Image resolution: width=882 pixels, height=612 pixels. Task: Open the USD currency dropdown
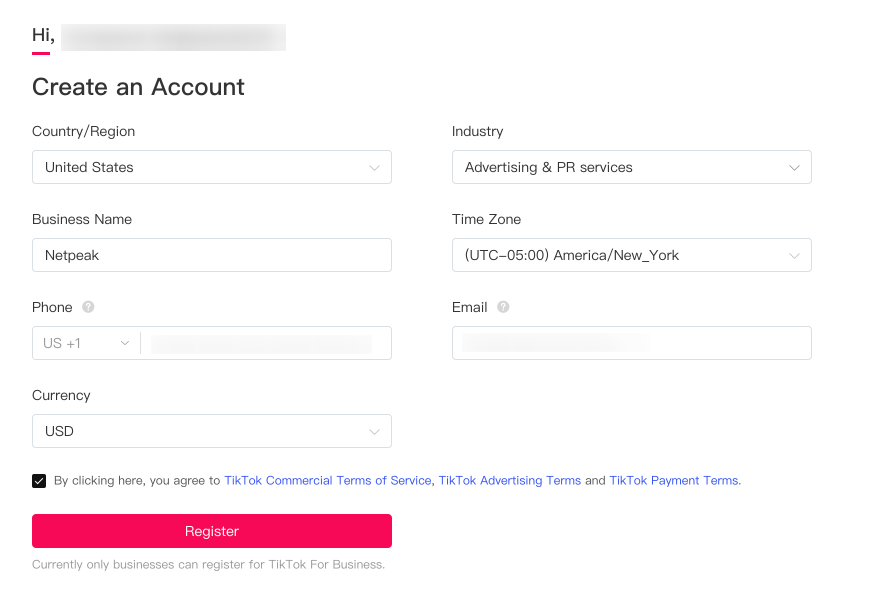[x=212, y=431]
